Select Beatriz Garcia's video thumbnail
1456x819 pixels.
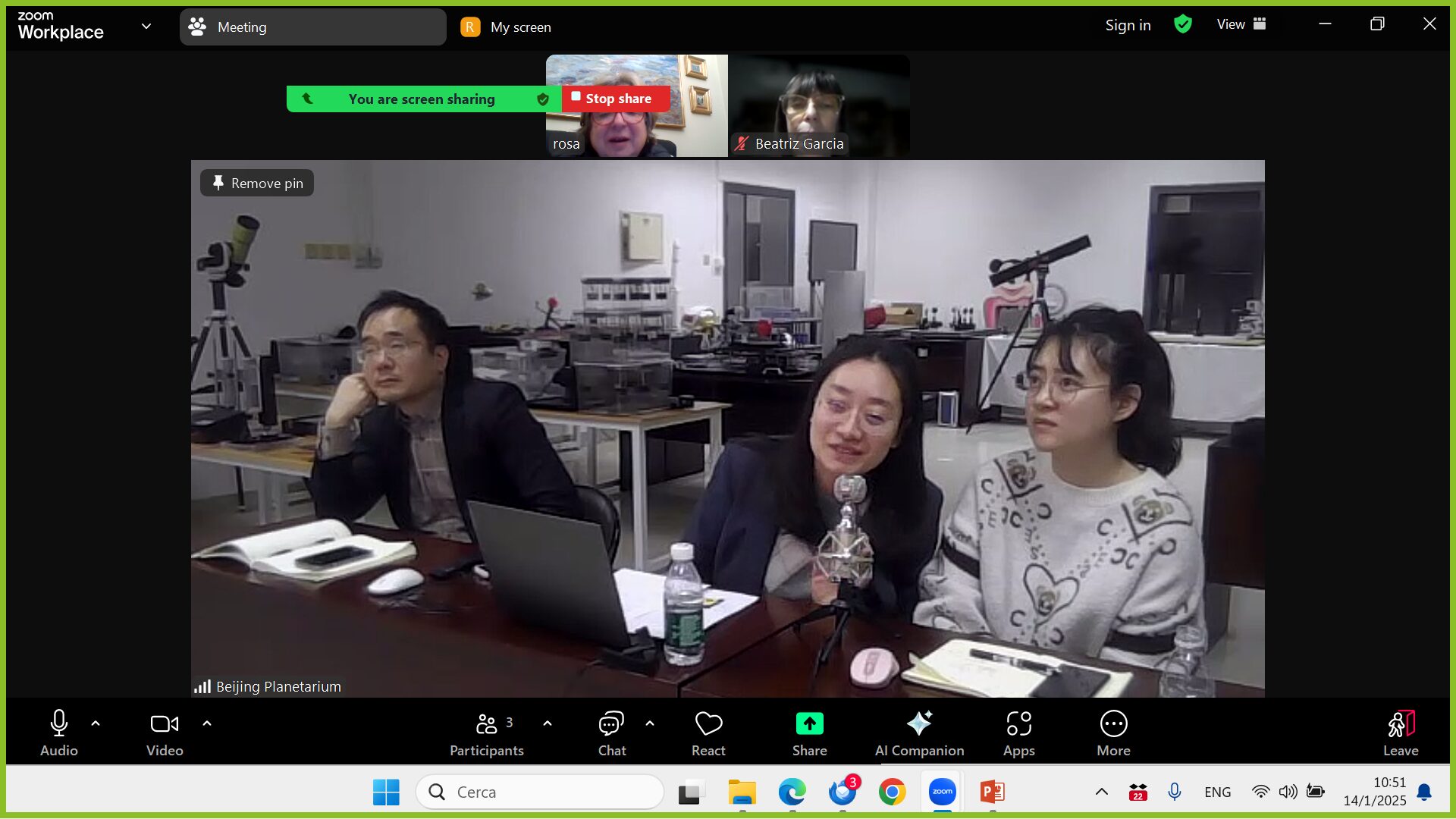pos(819,105)
